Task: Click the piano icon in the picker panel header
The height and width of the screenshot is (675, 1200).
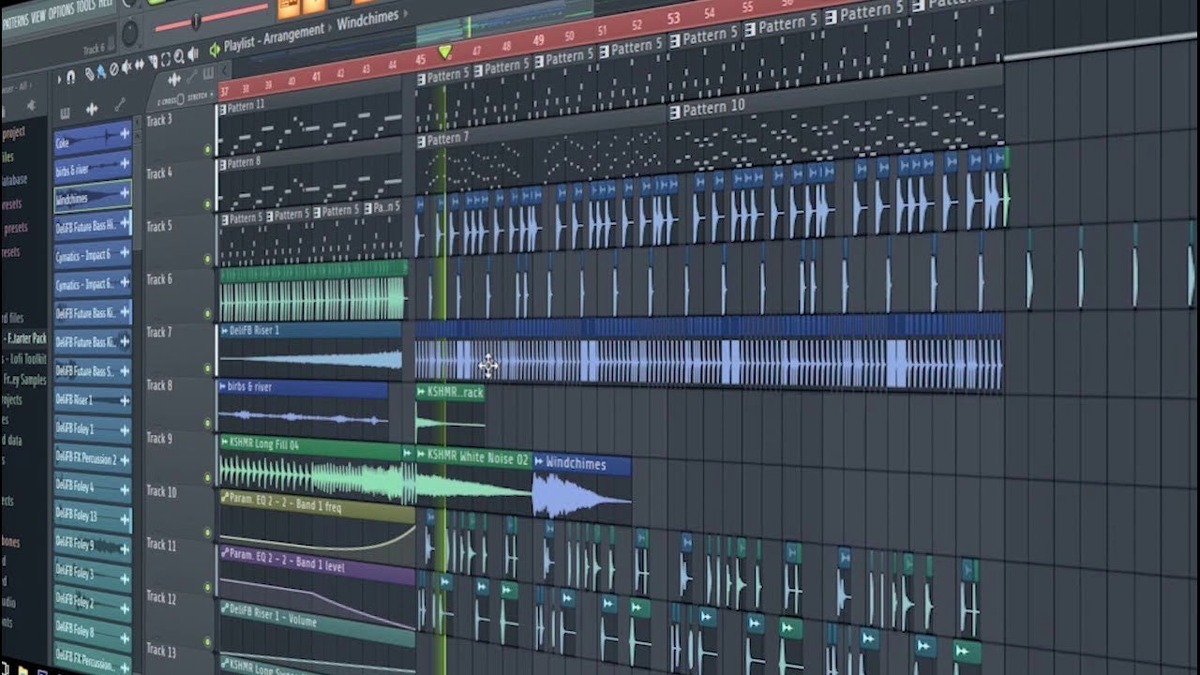Action: 65,113
